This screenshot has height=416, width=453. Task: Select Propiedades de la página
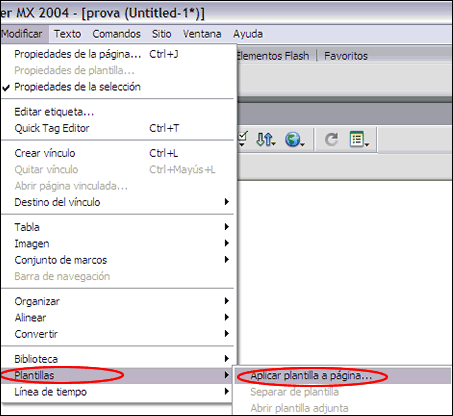click(118, 54)
